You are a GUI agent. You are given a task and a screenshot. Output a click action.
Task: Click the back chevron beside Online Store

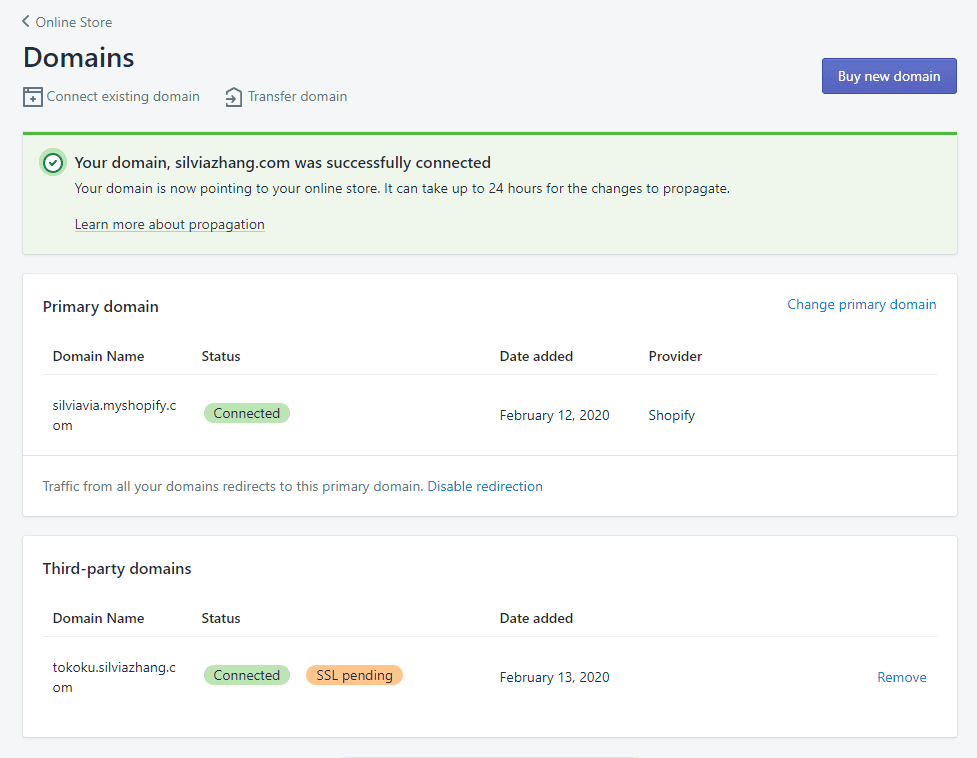(x=26, y=22)
